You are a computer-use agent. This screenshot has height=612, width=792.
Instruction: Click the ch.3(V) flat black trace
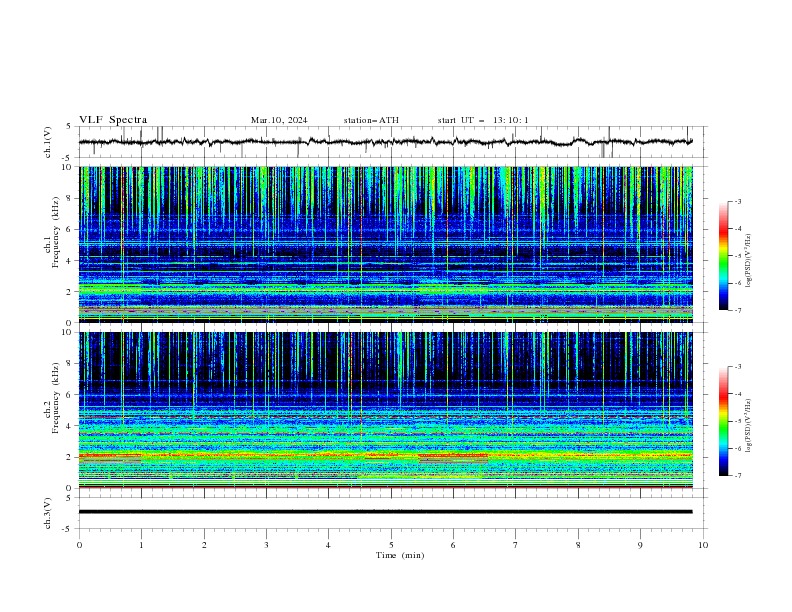(x=385, y=512)
